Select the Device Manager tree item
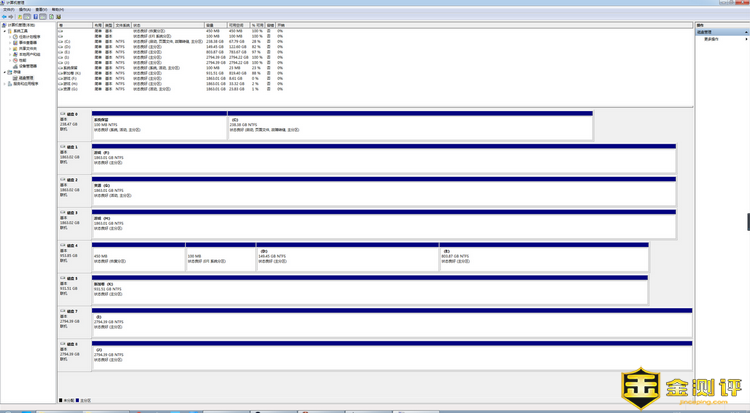Image resolution: width=750 pixels, height=413 pixels. [27, 66]
